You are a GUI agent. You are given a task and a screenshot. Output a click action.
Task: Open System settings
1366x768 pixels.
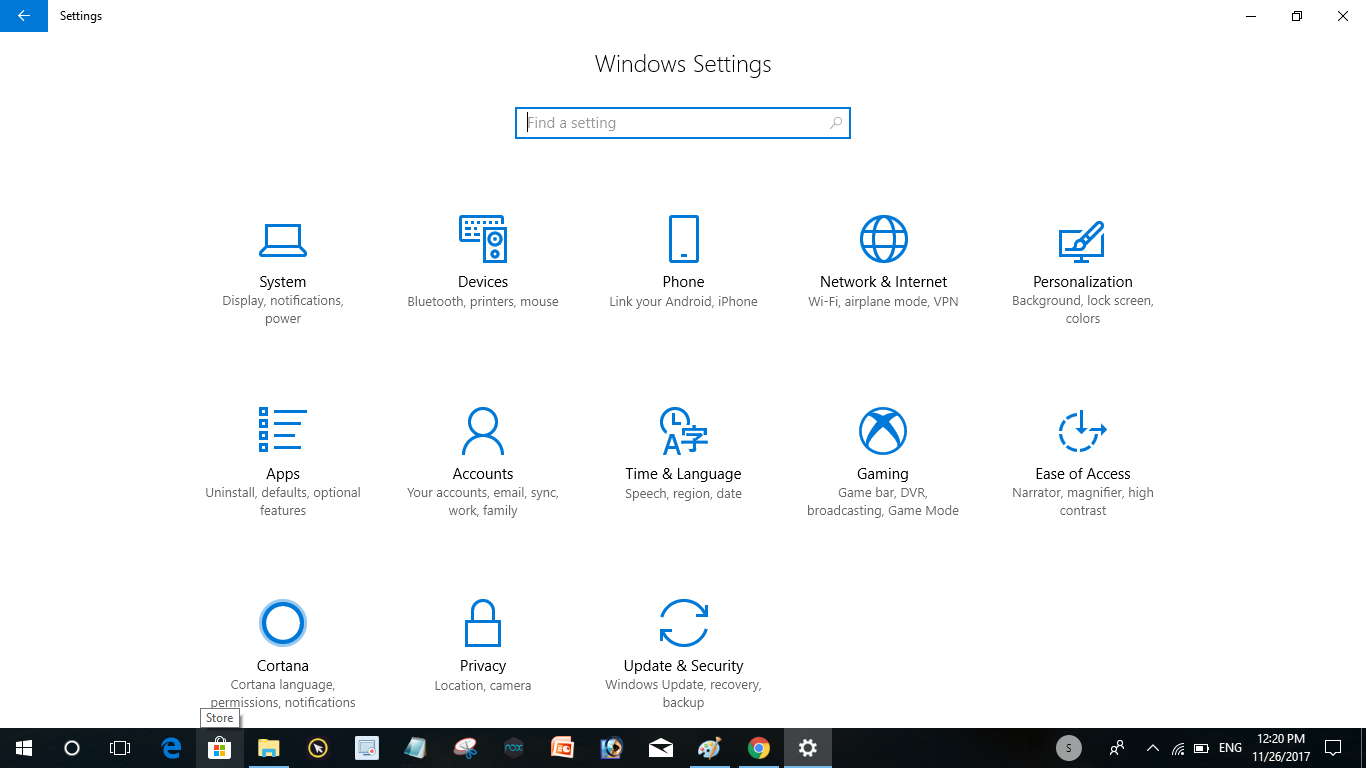pyautogui.click(x=283, y=260)
